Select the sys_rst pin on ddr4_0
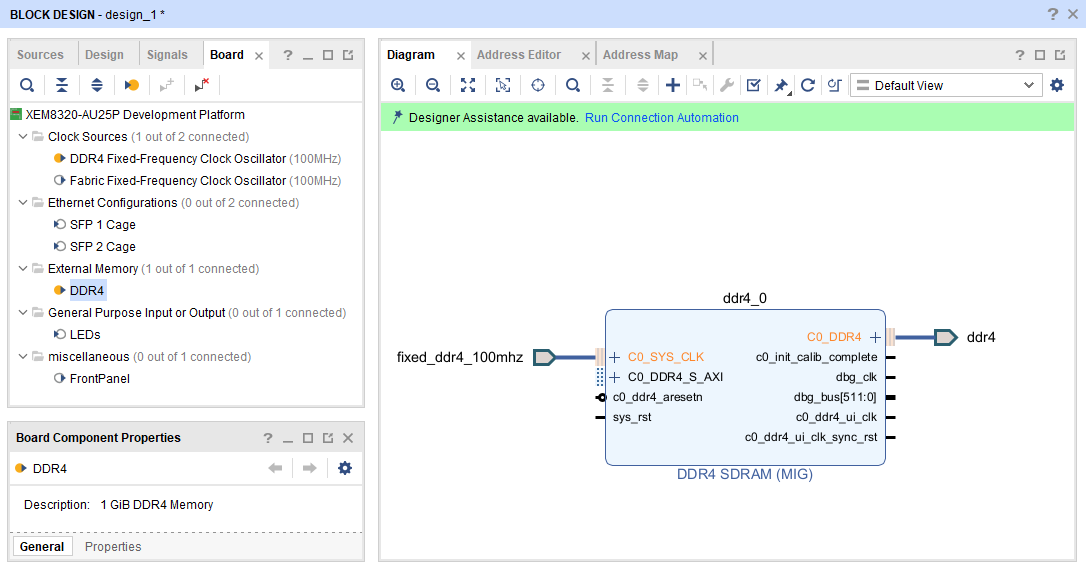 click(x=632, y=417)
